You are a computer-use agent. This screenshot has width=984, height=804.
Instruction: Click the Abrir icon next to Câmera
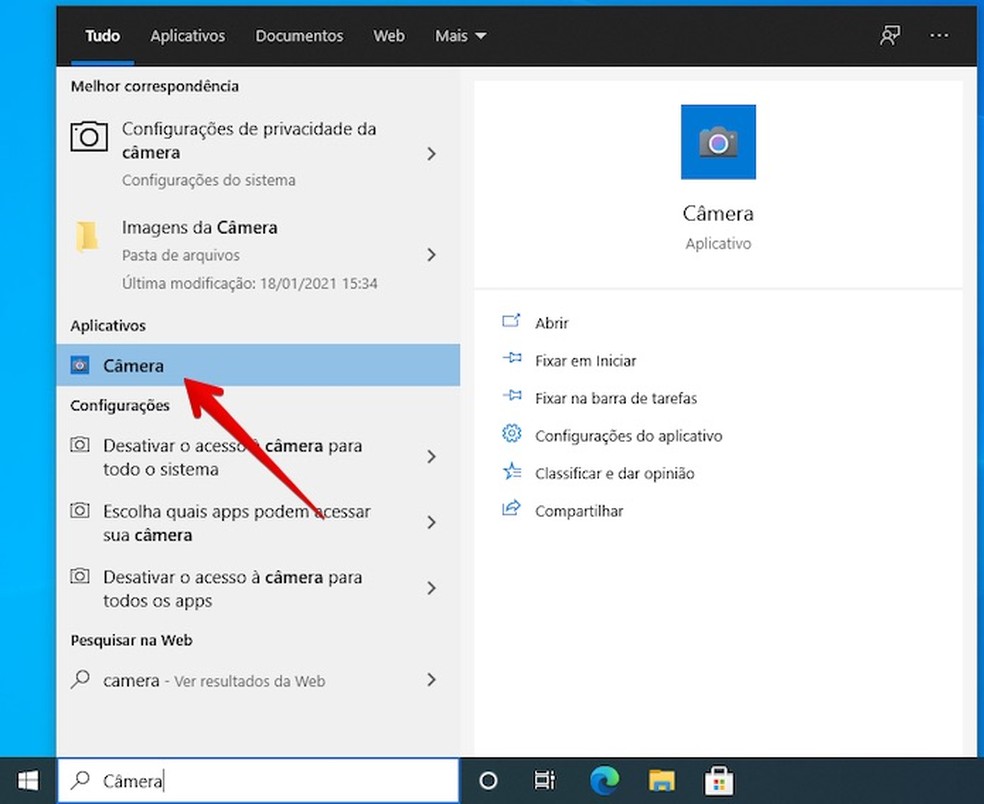(x=511, y=322)
